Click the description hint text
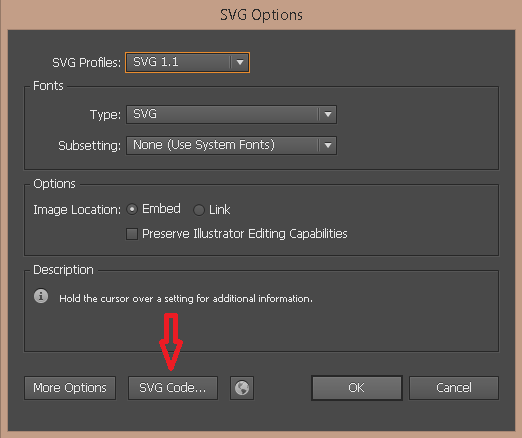 coord(186,298)
